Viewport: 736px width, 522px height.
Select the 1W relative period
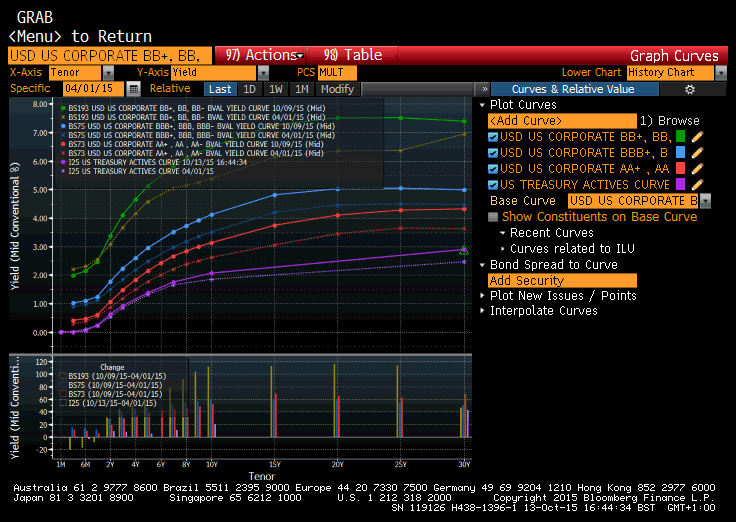[x=276, y=89]
